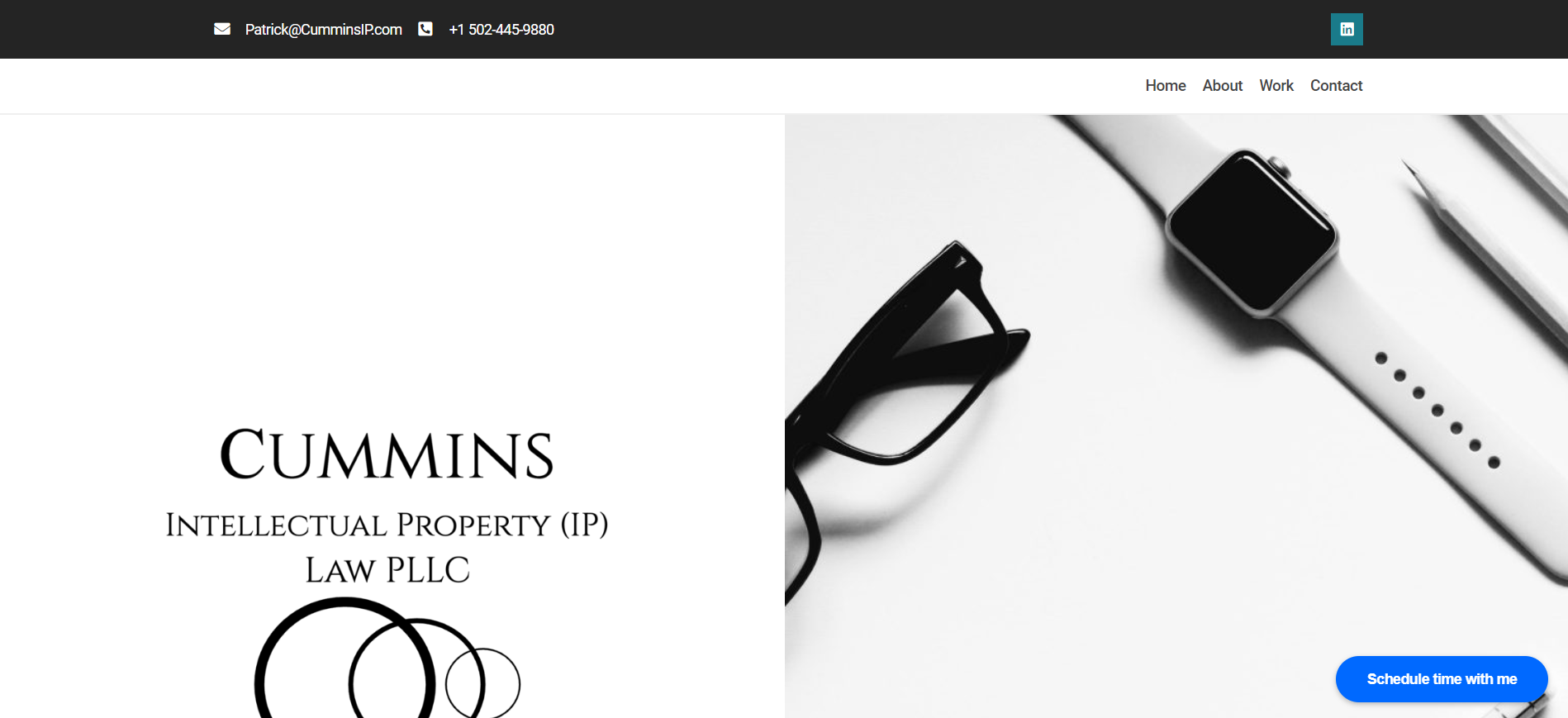
Task: Click the largest thick circle of logo
Action: (x=344, y=658)
